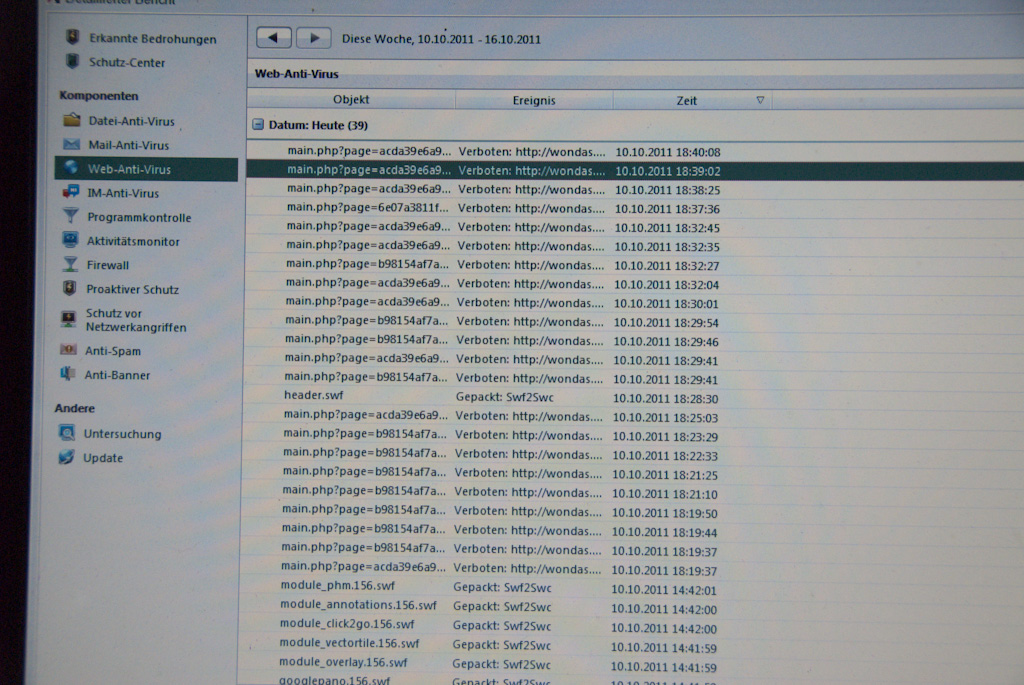Go to next week with right arrow
The image size is (1024, 685).
(313, 38)
